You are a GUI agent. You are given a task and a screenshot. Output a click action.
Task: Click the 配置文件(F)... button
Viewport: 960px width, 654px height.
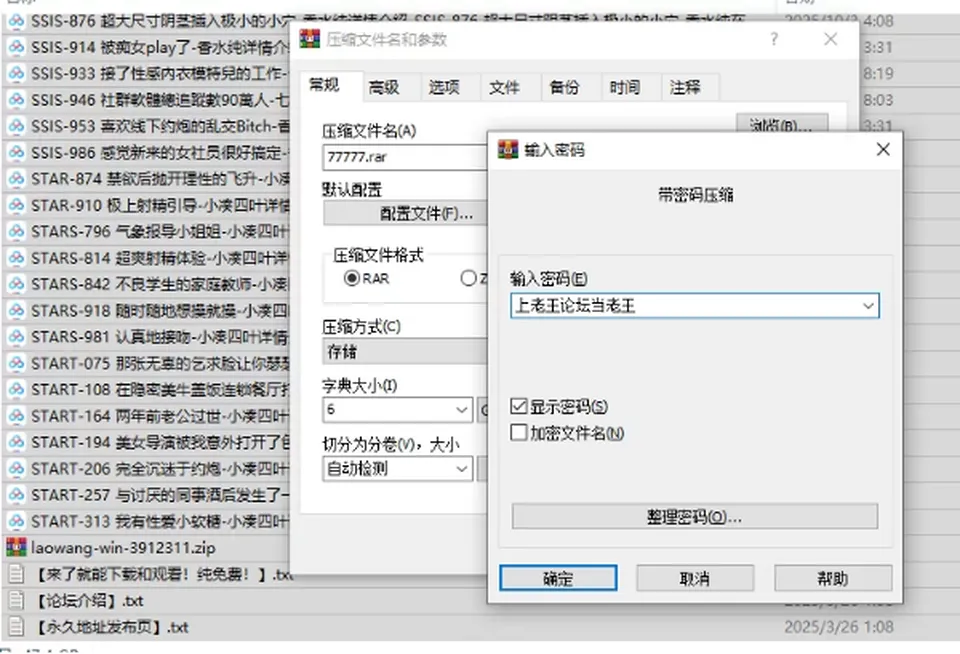[405, 214]
